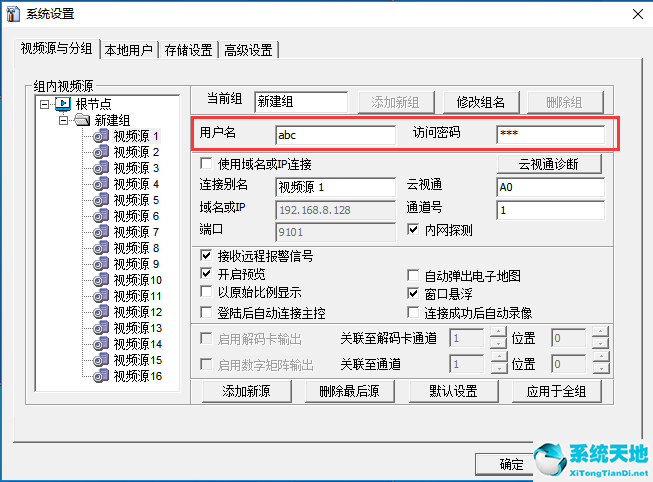Viewport: 653px width, 482px height.
Task: Click the camera icon of 视频源 6
Action: 101,216
